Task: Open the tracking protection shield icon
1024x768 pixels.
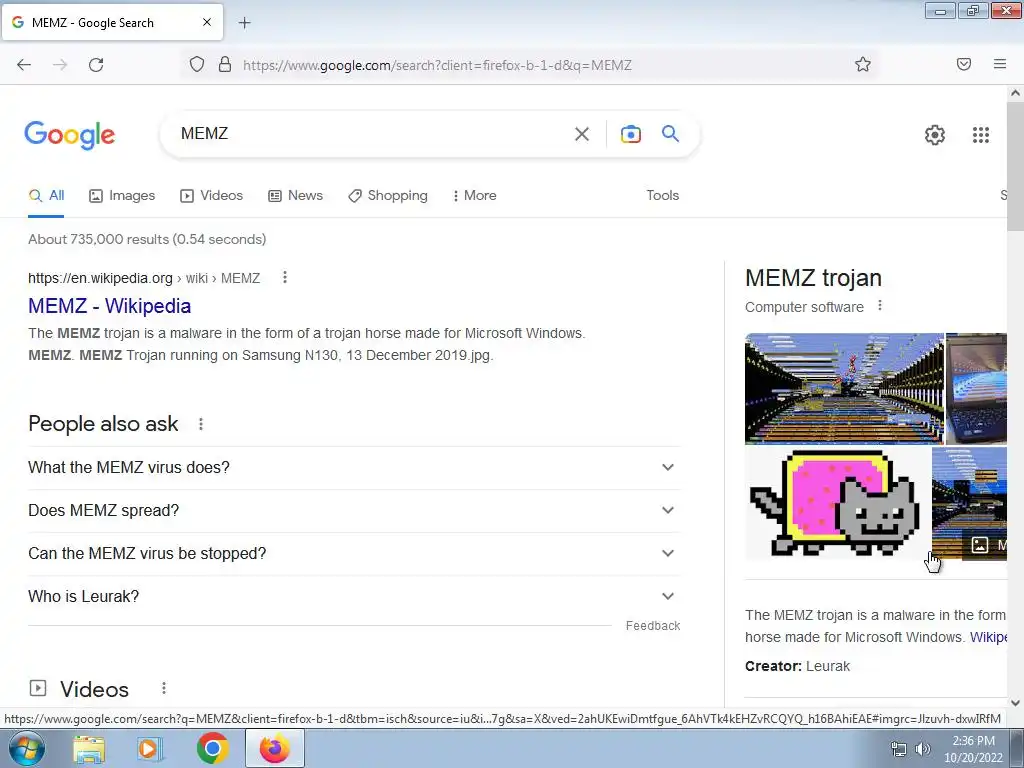Action: (x=197, y=64)
